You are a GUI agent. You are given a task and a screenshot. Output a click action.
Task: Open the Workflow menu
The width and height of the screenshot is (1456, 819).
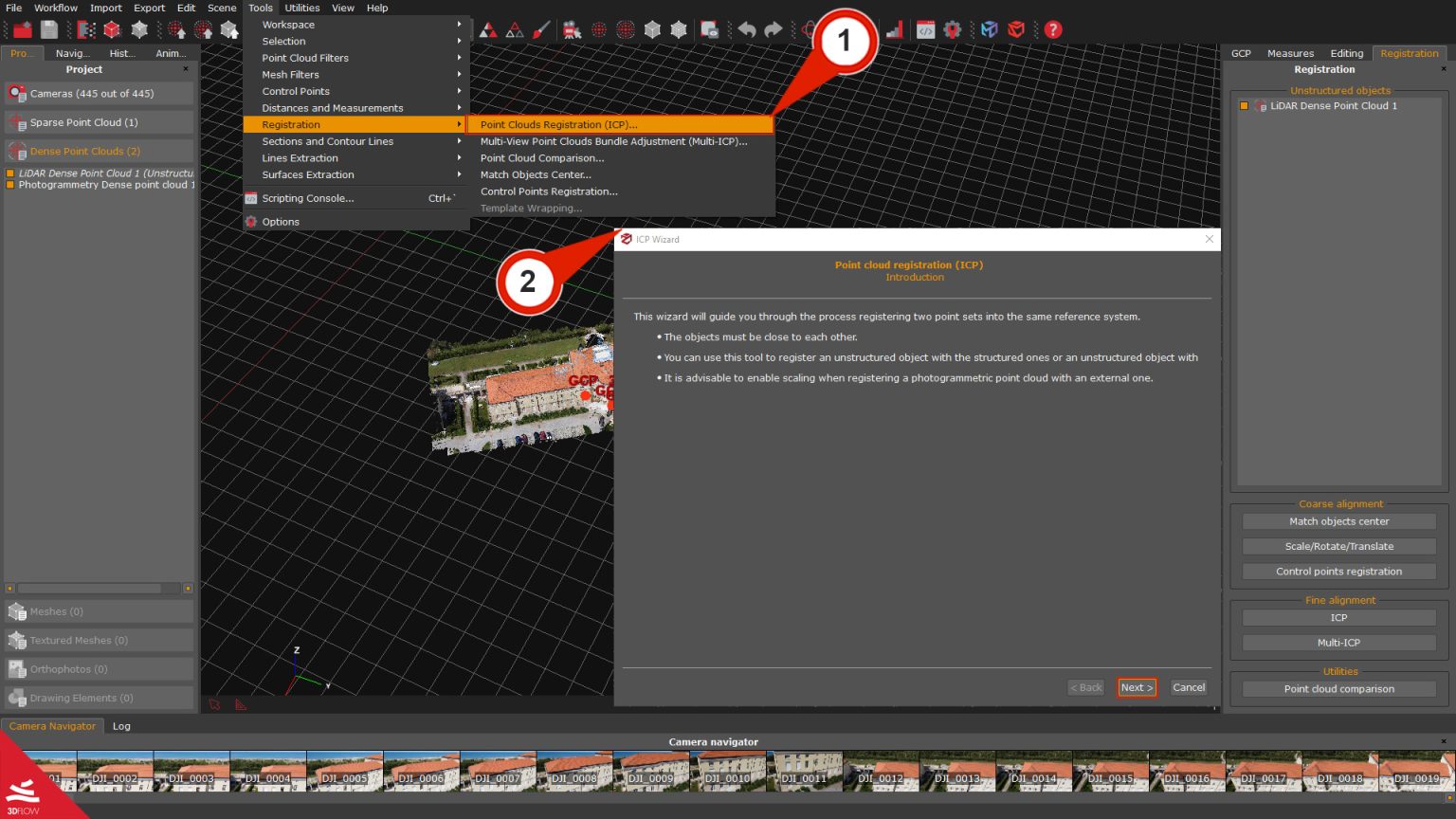pyautogui.click(x=54, y=8)
